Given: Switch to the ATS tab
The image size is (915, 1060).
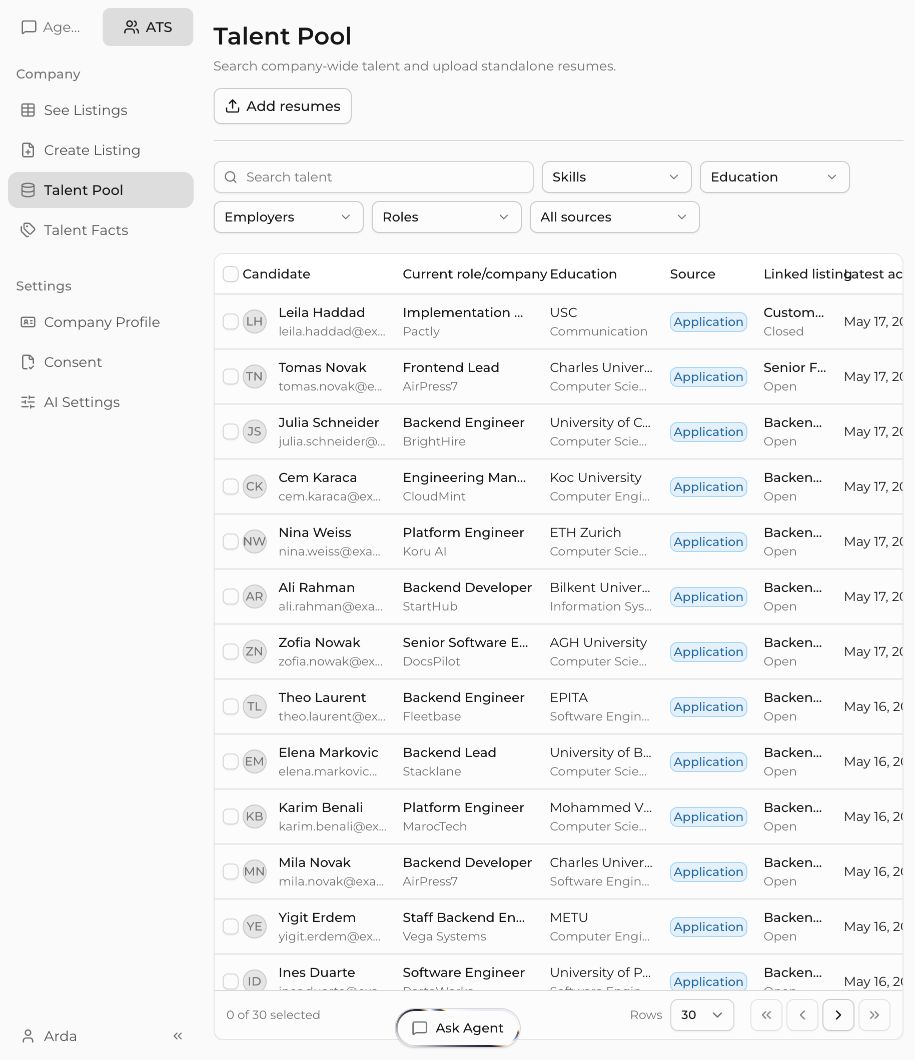Looking at the screenshot, I should 148,27.
